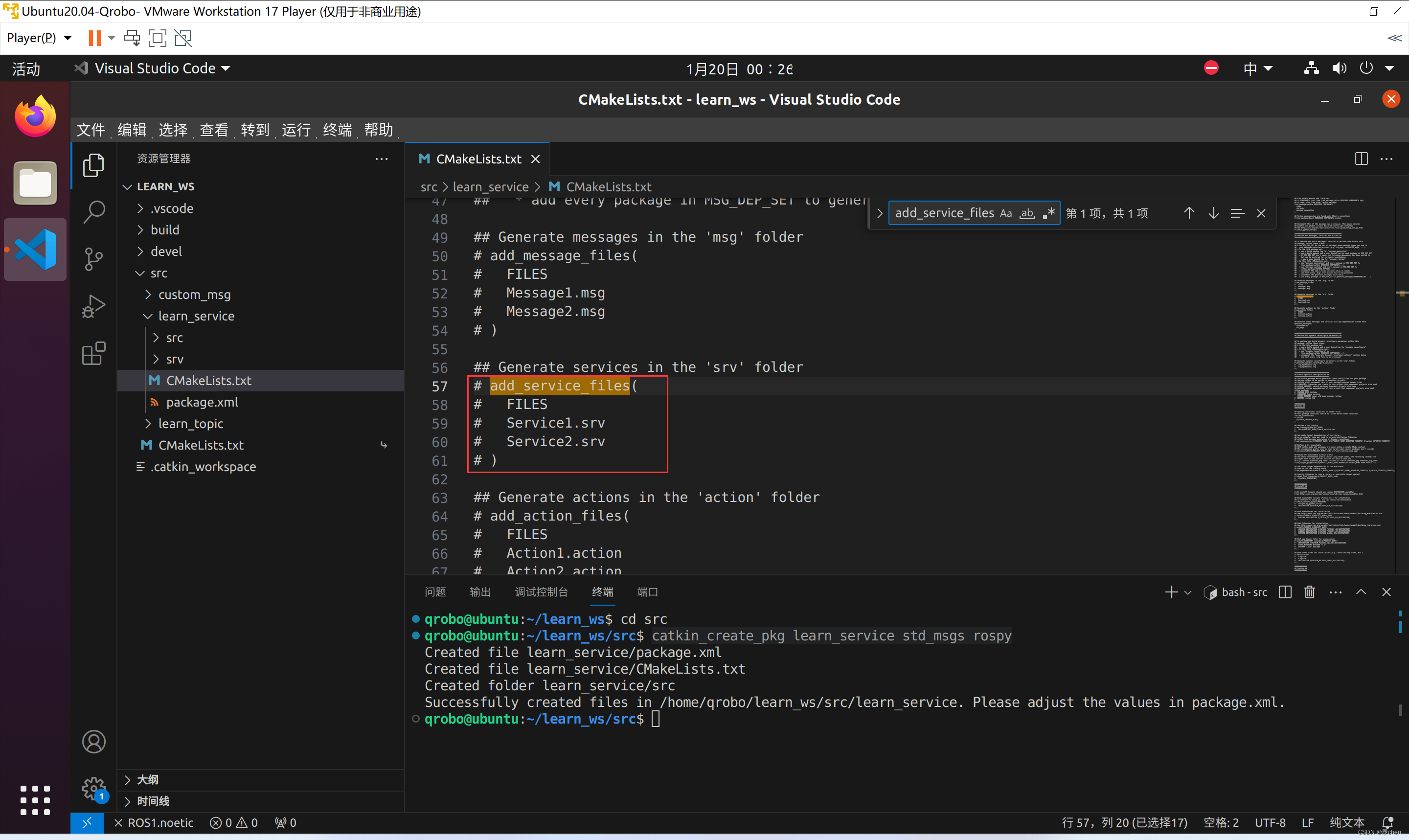Image resolution: width=1409 pixels, height=840 pixels.
Task: Enter VMware full screen mode
Action: (158, 38)
